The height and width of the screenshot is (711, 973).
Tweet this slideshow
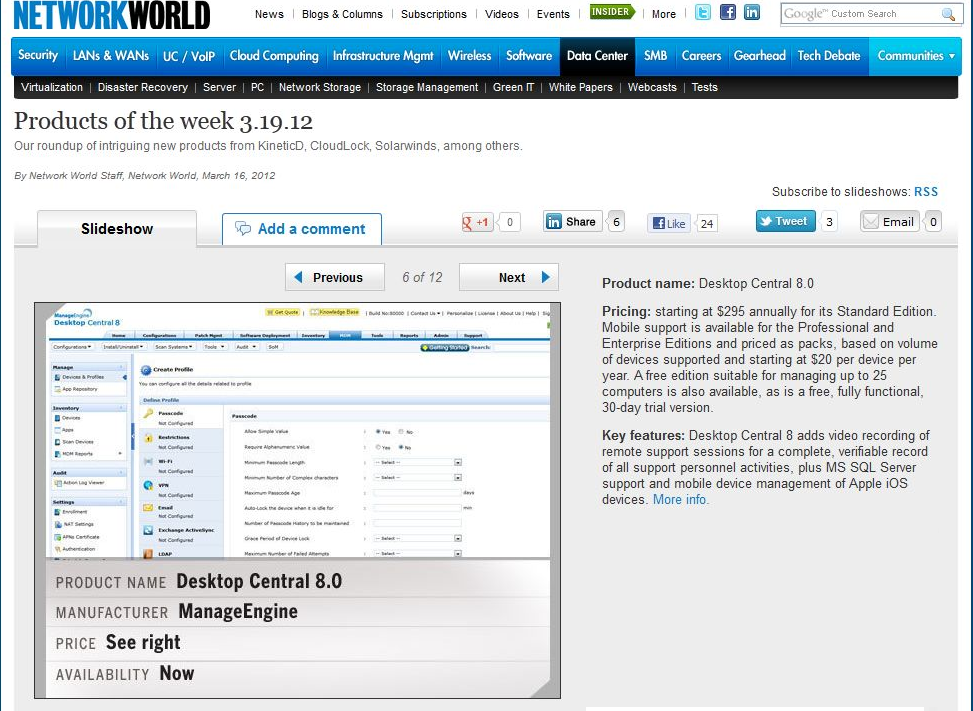point(785,221)
